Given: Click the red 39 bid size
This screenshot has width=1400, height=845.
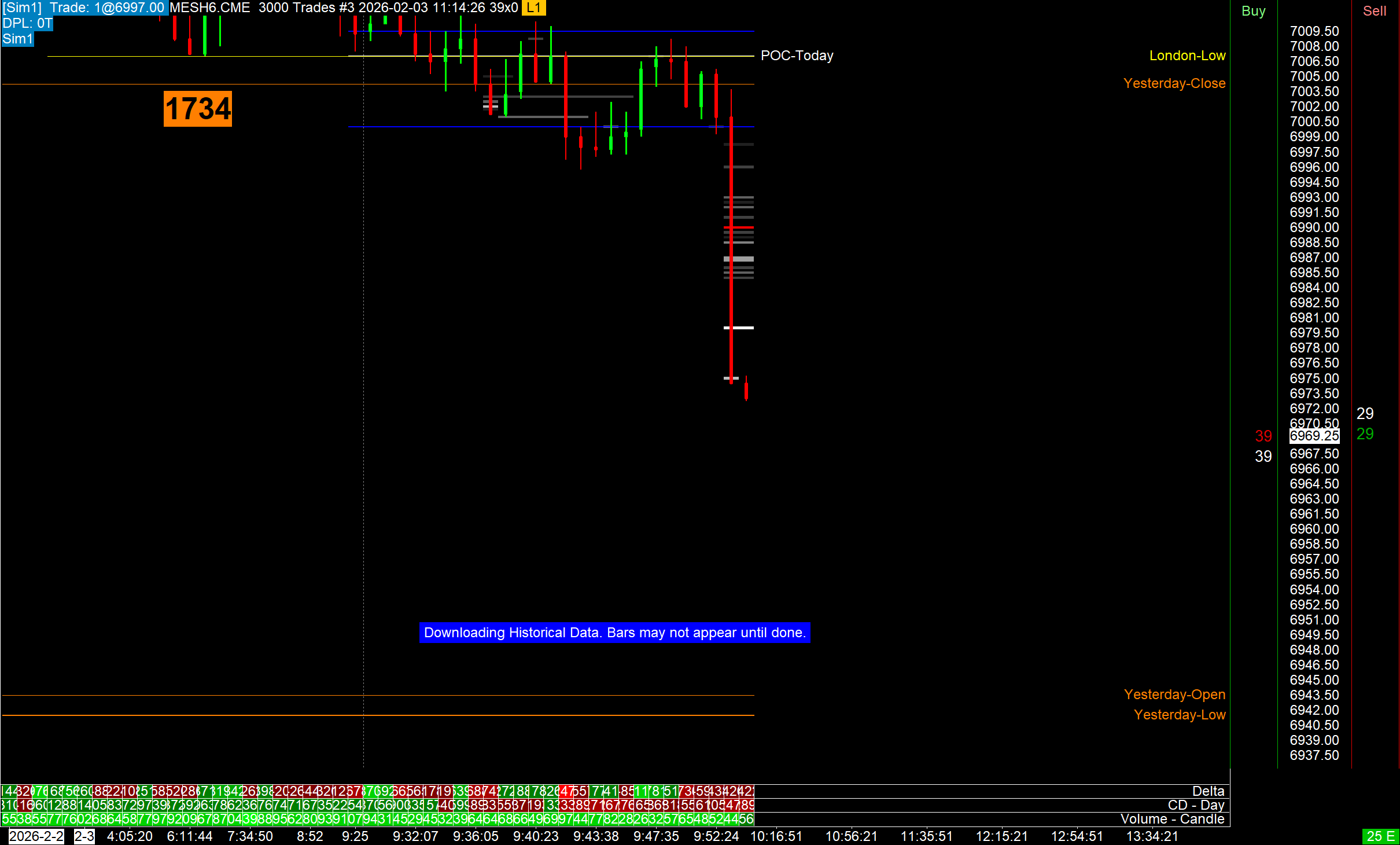Looking at the screenshot, I should point(1263,436).
